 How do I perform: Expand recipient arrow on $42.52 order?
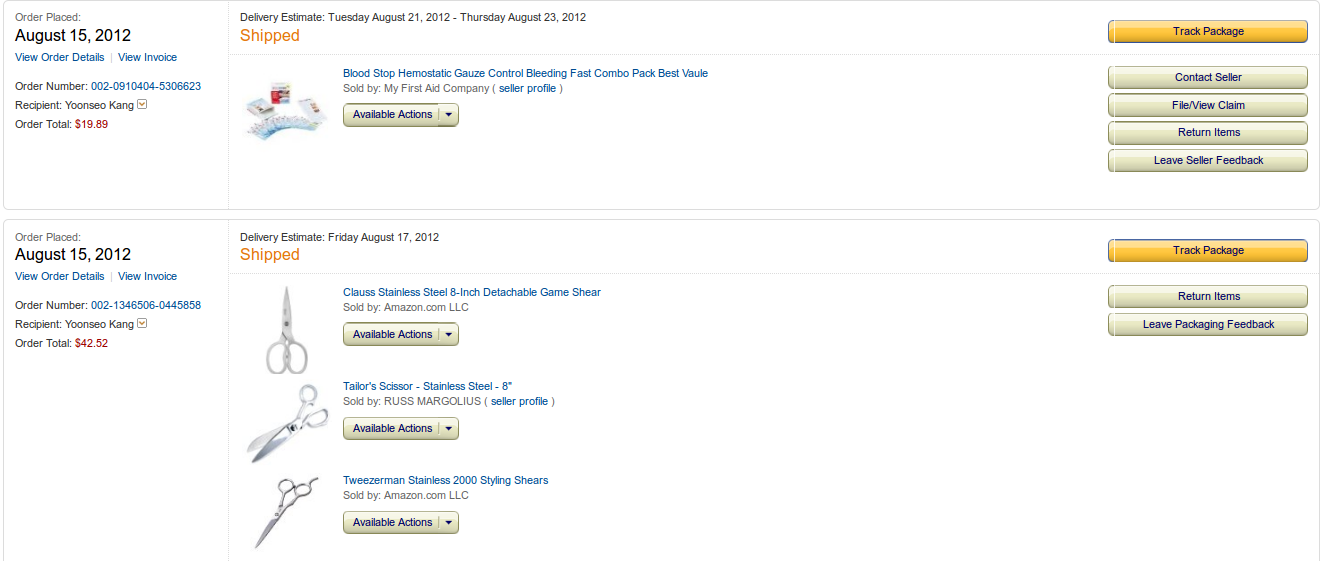pyautogui.click(x=142, y=324)
